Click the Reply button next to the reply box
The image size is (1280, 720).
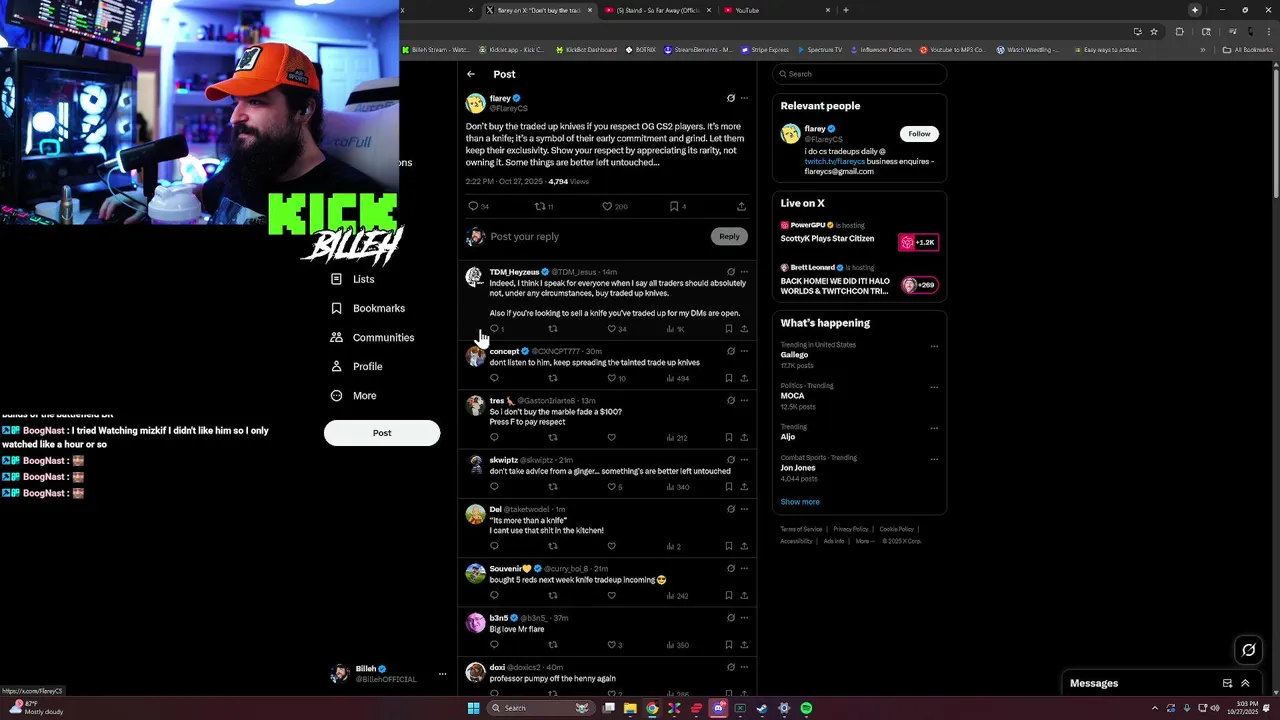point(729,236)
